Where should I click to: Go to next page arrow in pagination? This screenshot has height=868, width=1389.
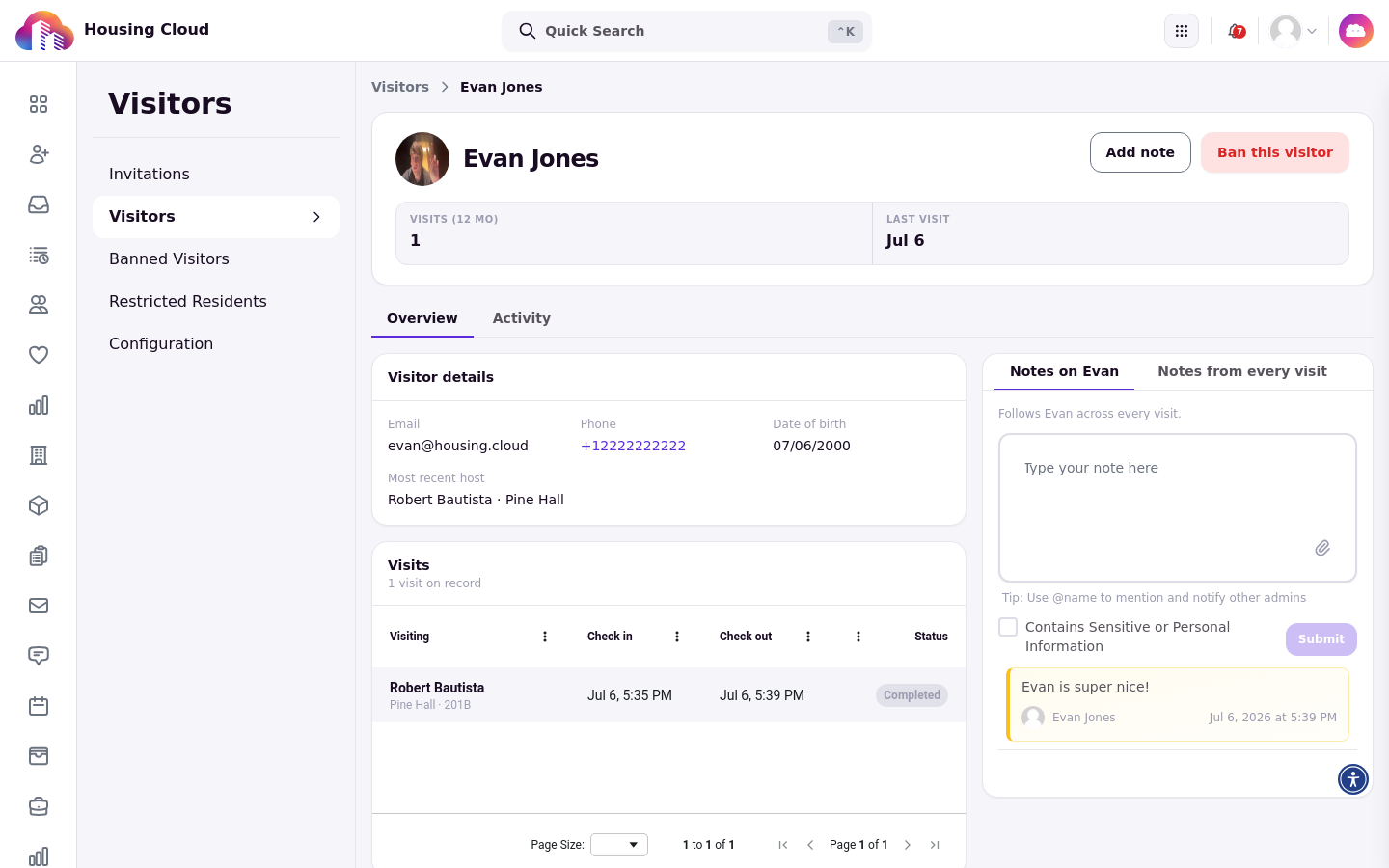point(908,845)
